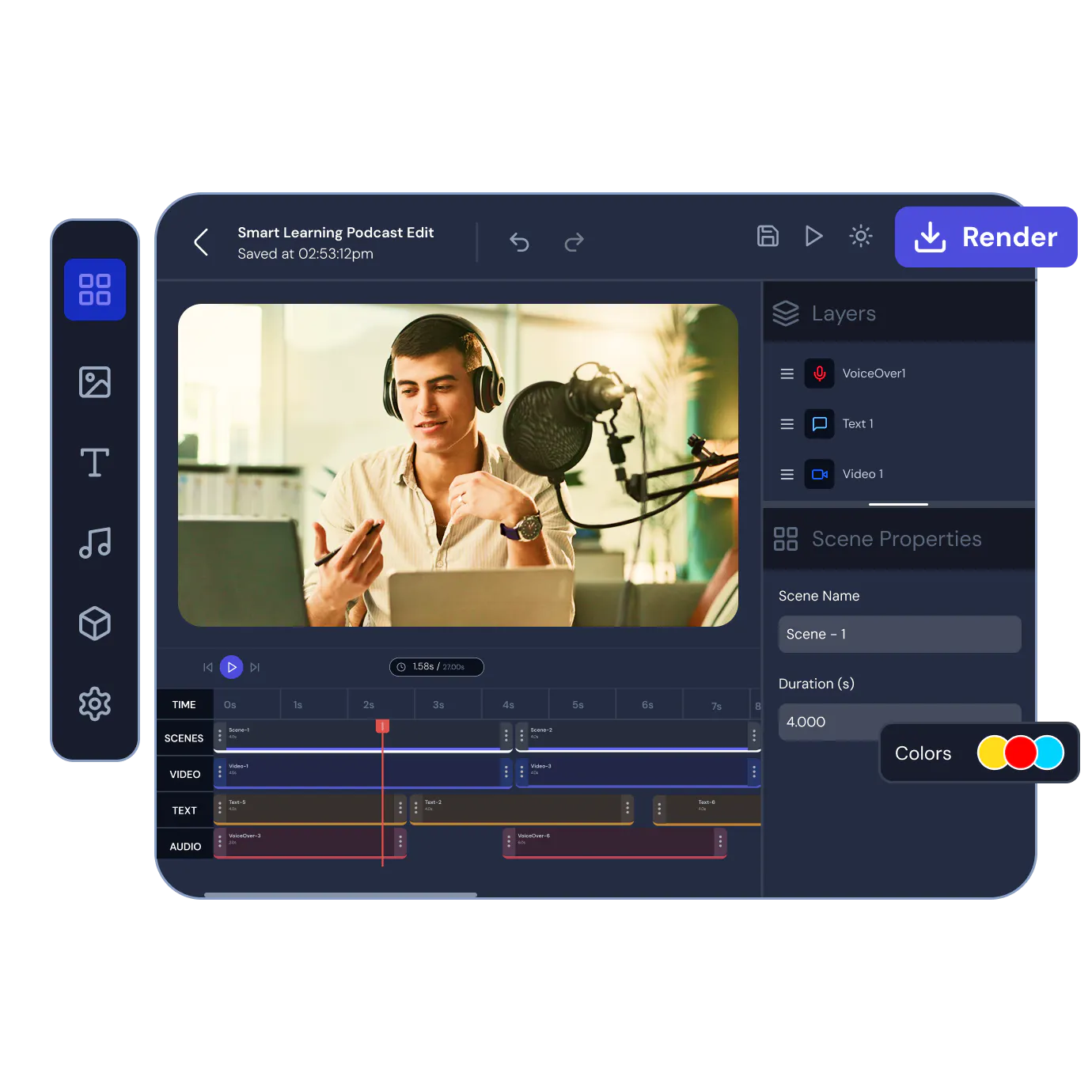Play the timeline with the purple play button

231,667
